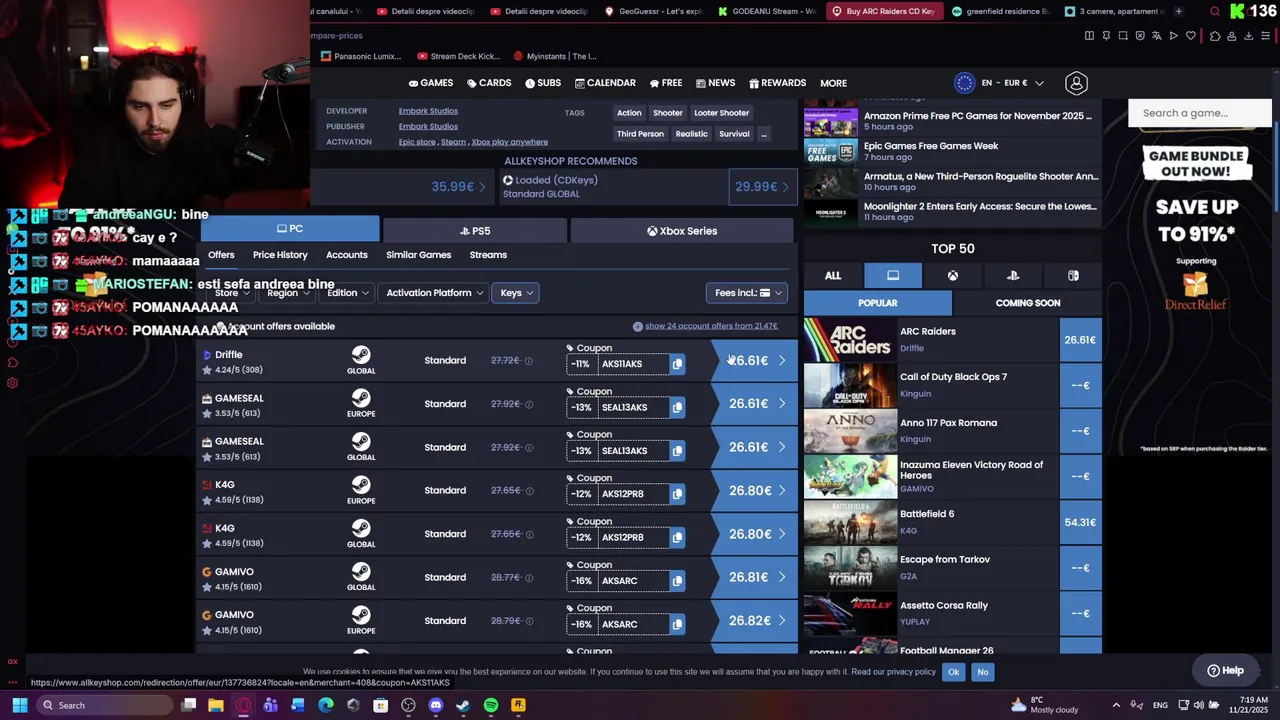The height and width of the screenshot is (720, 1280).
Task: Expand the Region filter dropdown
Action: pyautogui.click(x=288, y=293)
